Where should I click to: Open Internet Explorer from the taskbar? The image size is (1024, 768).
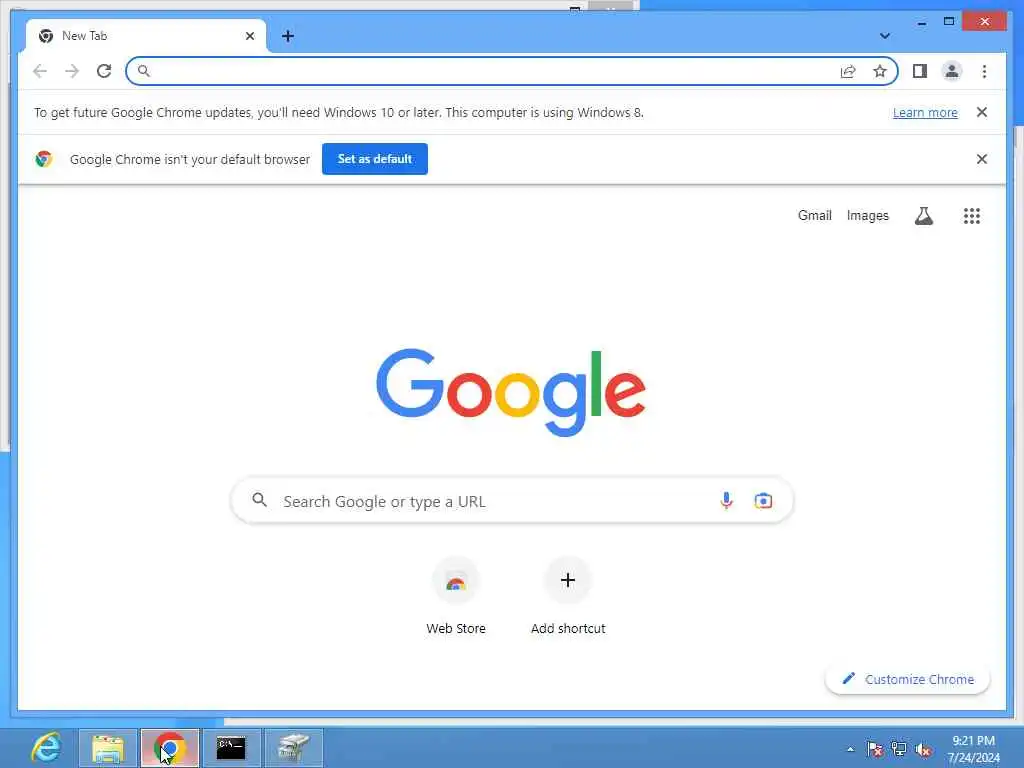point(46,747)
